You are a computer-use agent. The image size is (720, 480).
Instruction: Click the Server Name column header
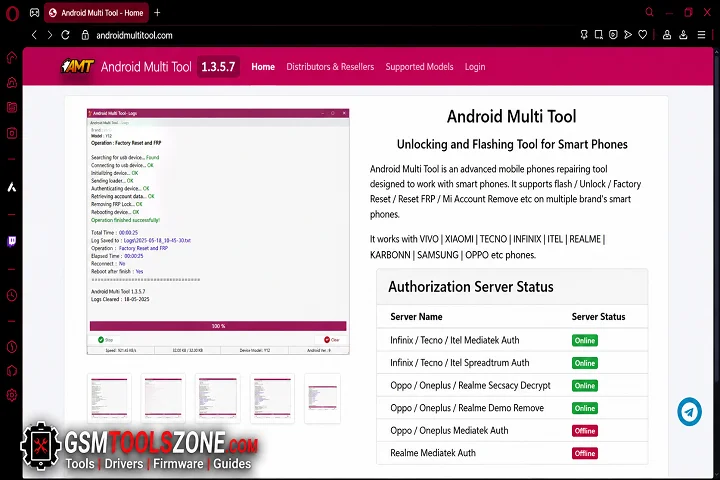(416, 316)
